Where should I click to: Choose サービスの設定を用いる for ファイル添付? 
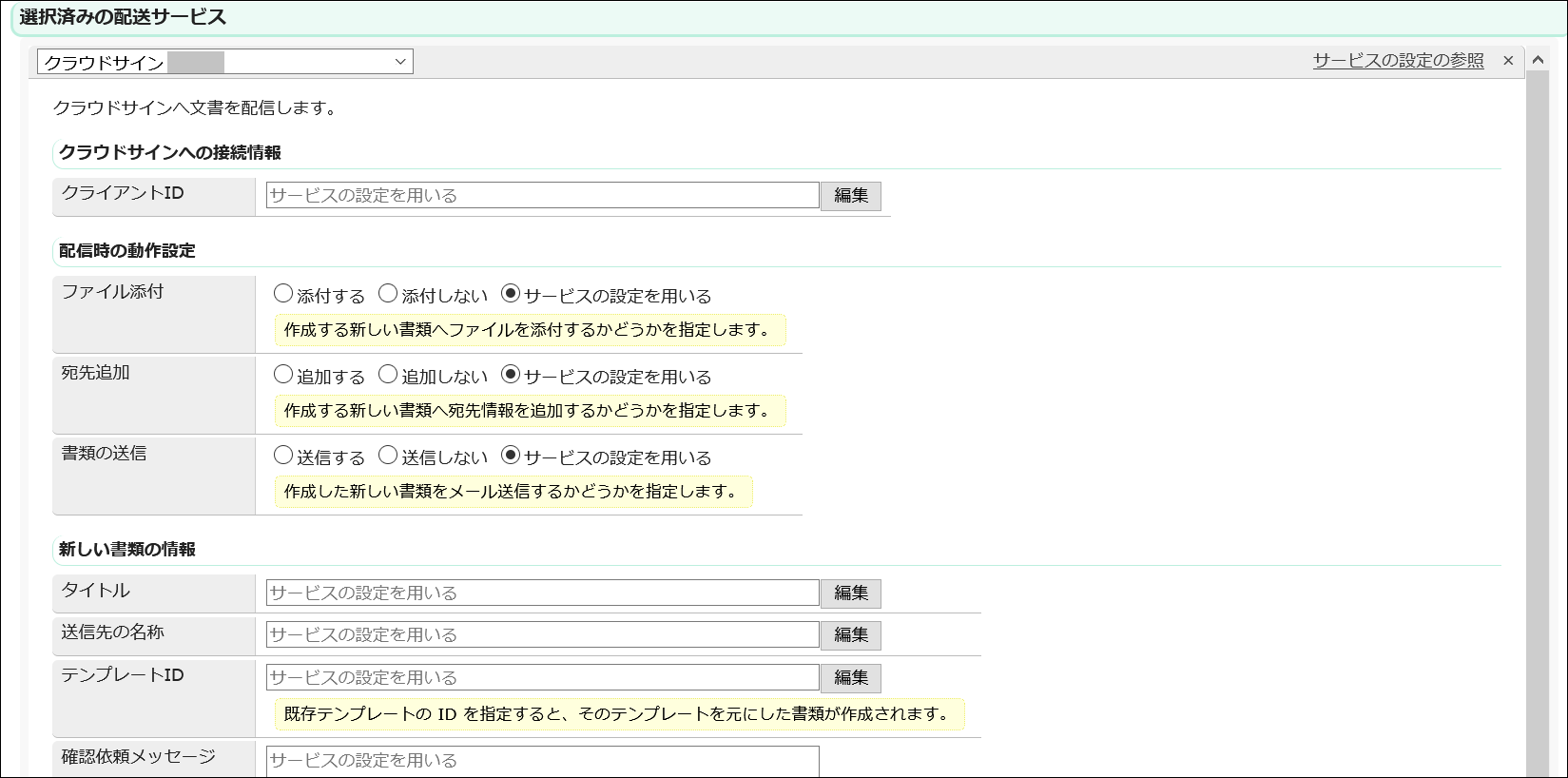coord(511,294)
